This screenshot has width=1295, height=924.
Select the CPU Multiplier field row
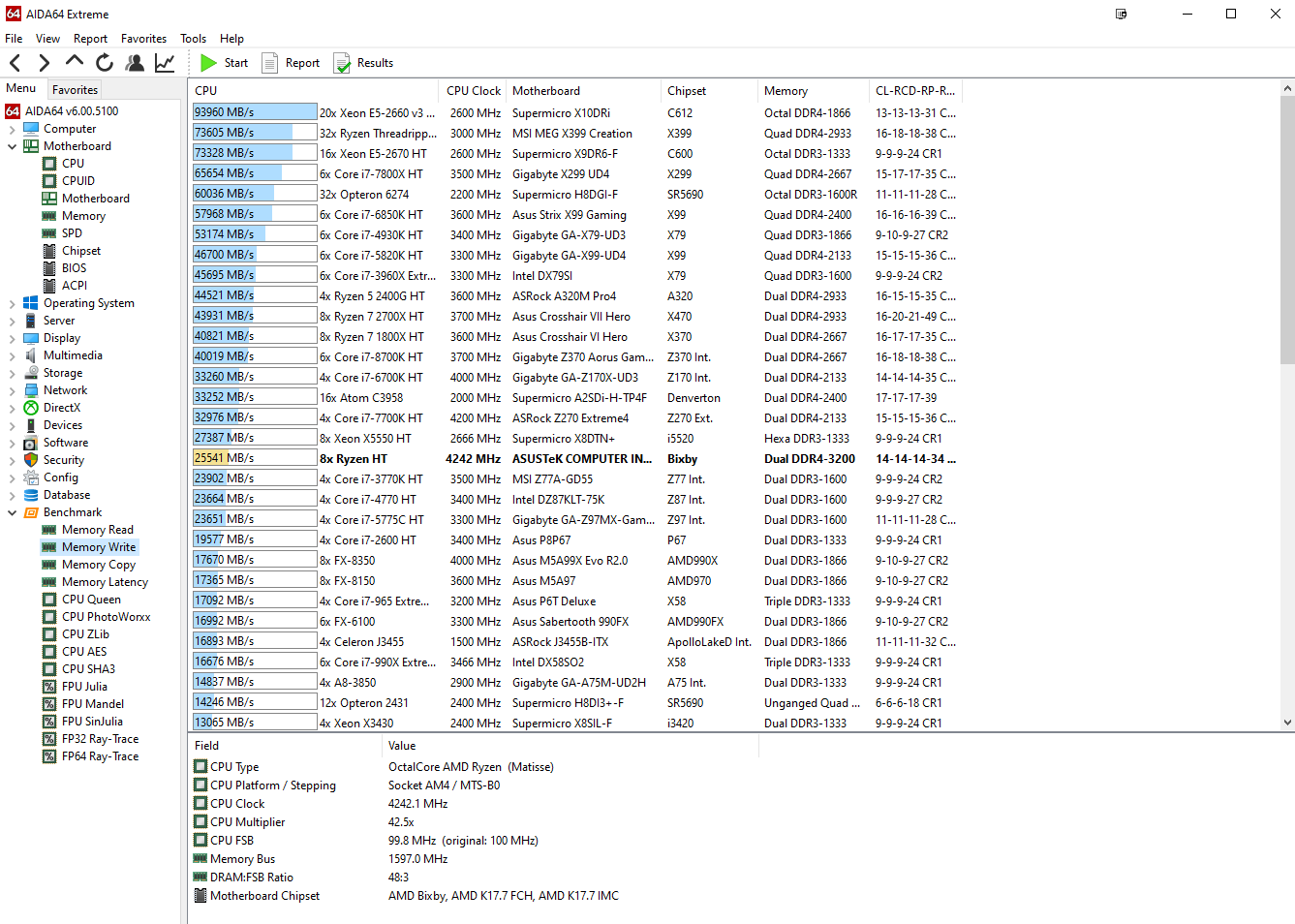[475, 822]
